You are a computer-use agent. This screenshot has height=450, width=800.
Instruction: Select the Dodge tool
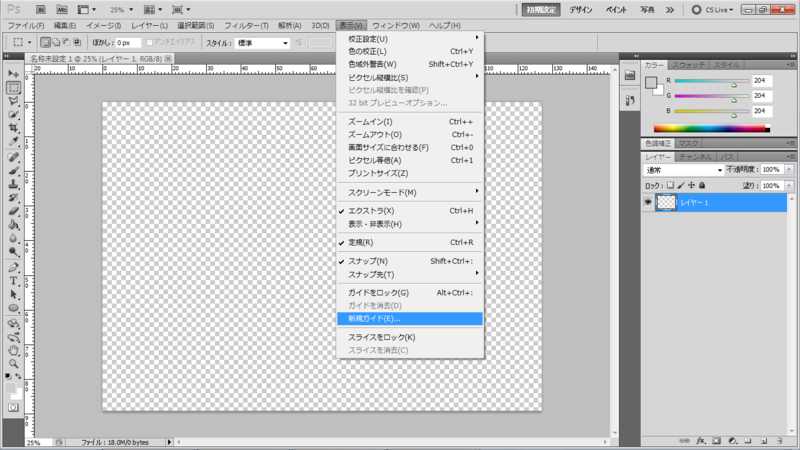click(x=13, y=252)
